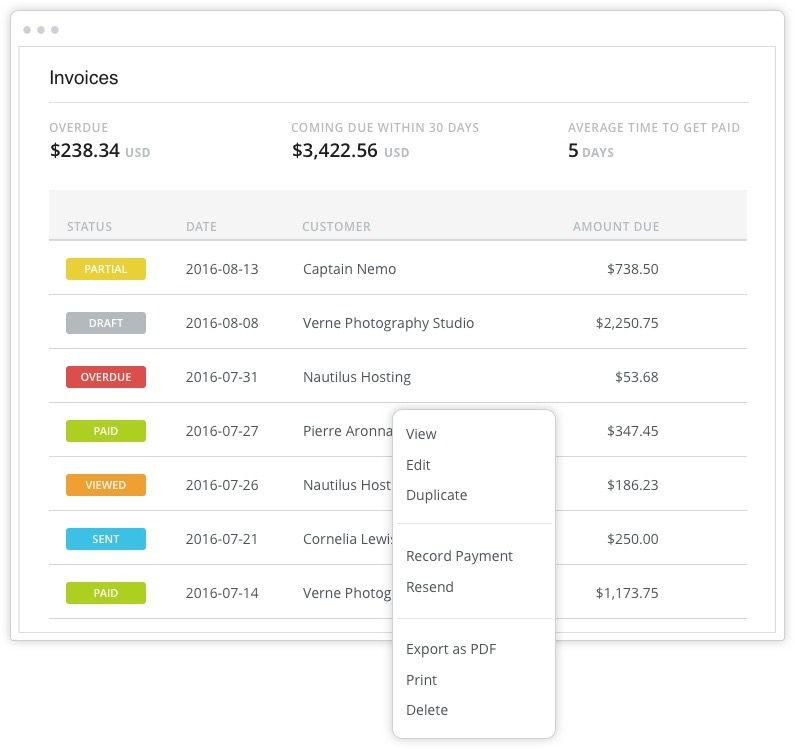Click the $53.68 Nautilus Hosting amount
This screenshot has width=795, height=749.
(636, 377)
